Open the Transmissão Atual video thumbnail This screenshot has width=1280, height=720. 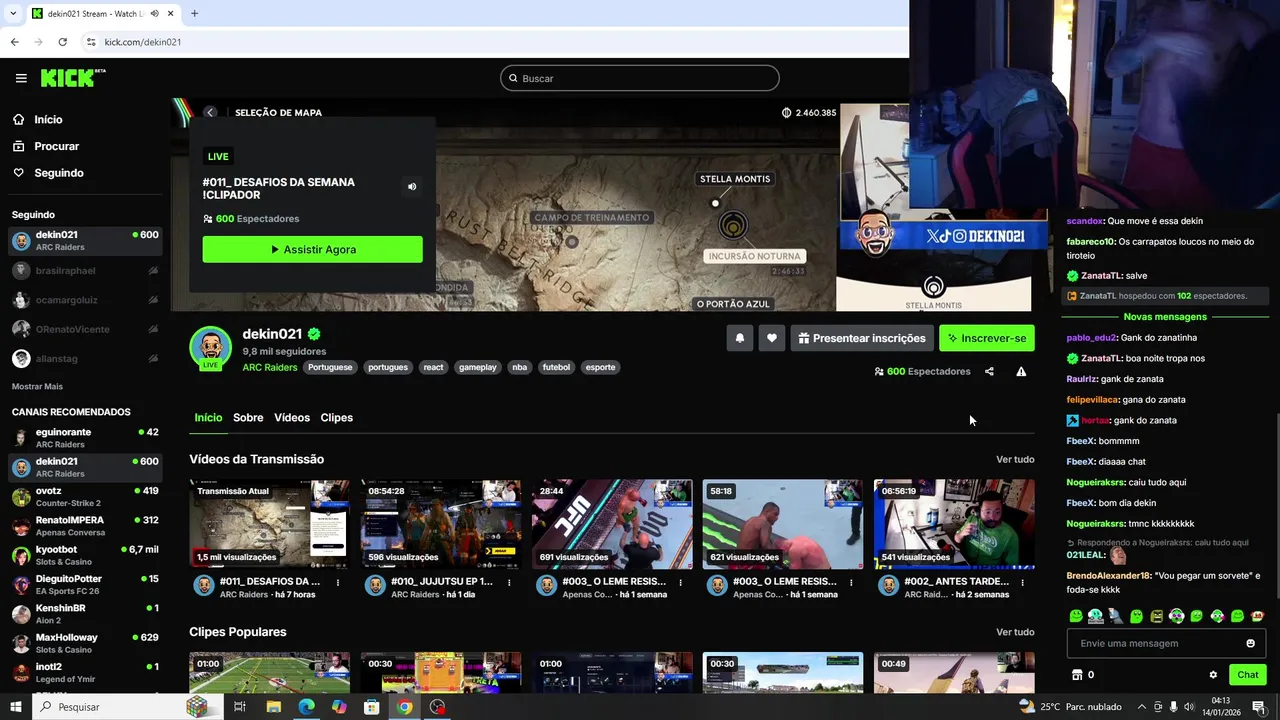[x=270, y=524]
